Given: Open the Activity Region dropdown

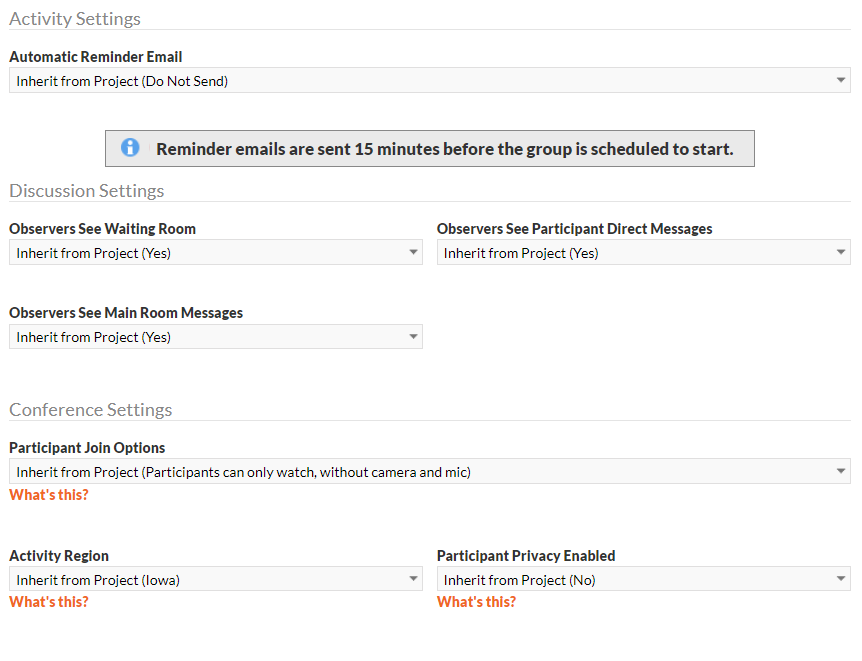Looking at the screenshot, I should click(x=216, y=579).
